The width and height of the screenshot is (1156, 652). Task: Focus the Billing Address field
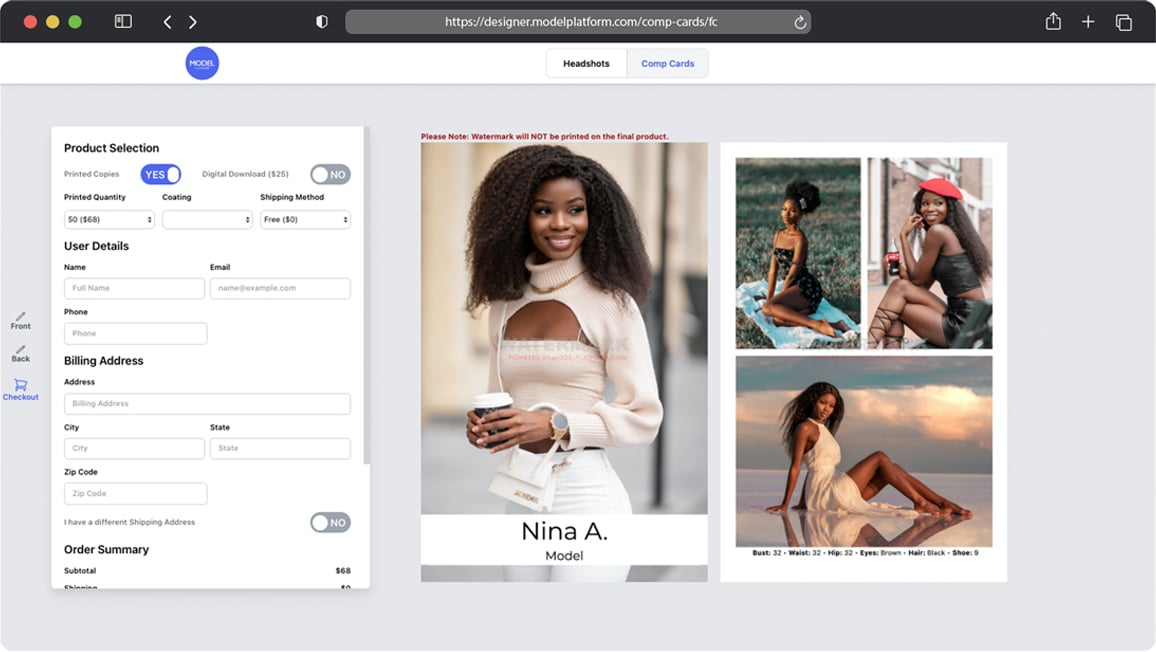click(207, 404)
